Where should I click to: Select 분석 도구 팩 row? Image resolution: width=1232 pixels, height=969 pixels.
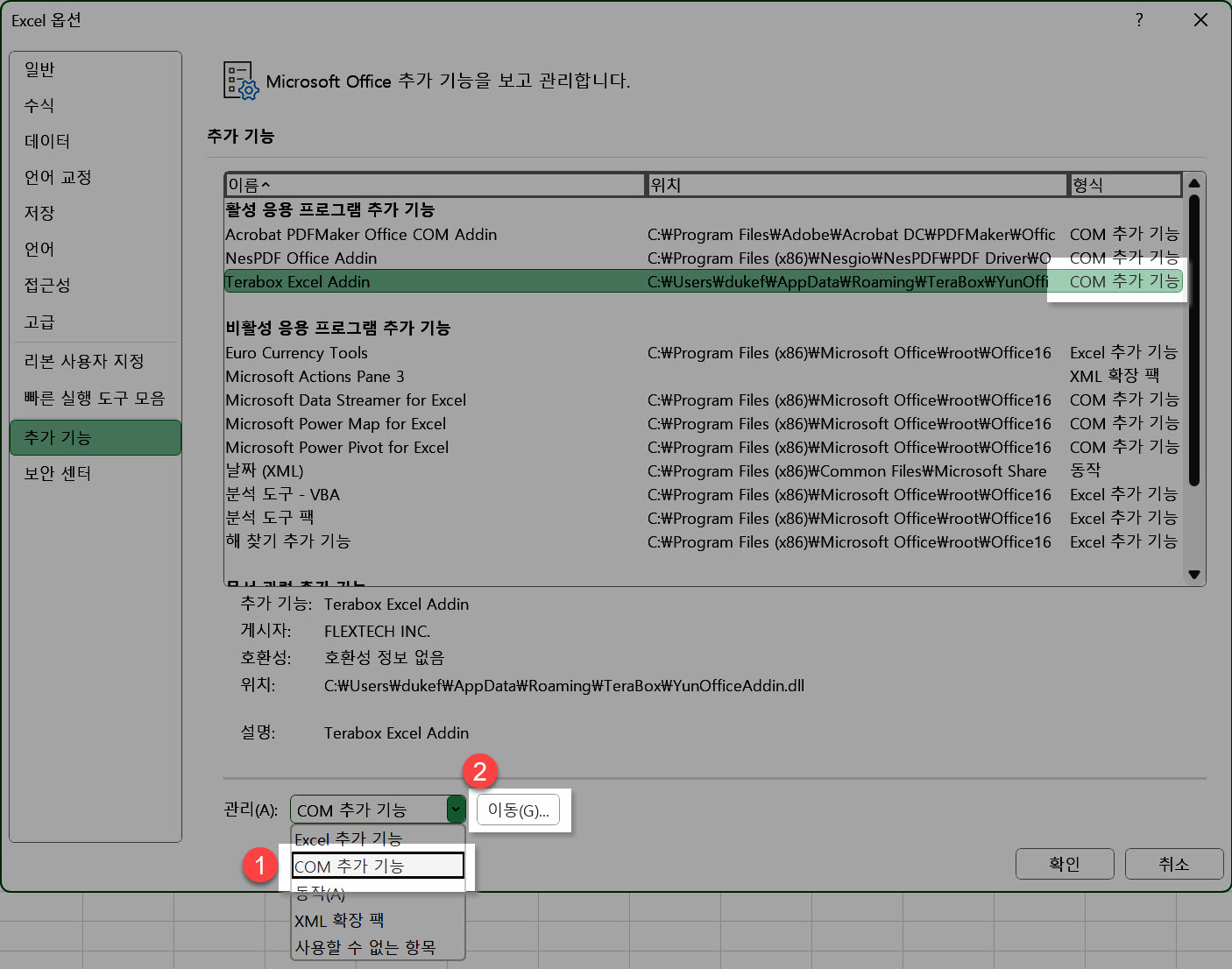pos(703,518)
